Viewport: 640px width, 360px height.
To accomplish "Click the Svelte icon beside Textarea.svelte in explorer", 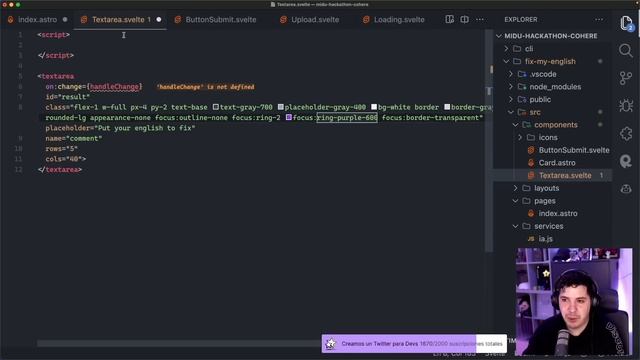I will click(x=531, y=176).
